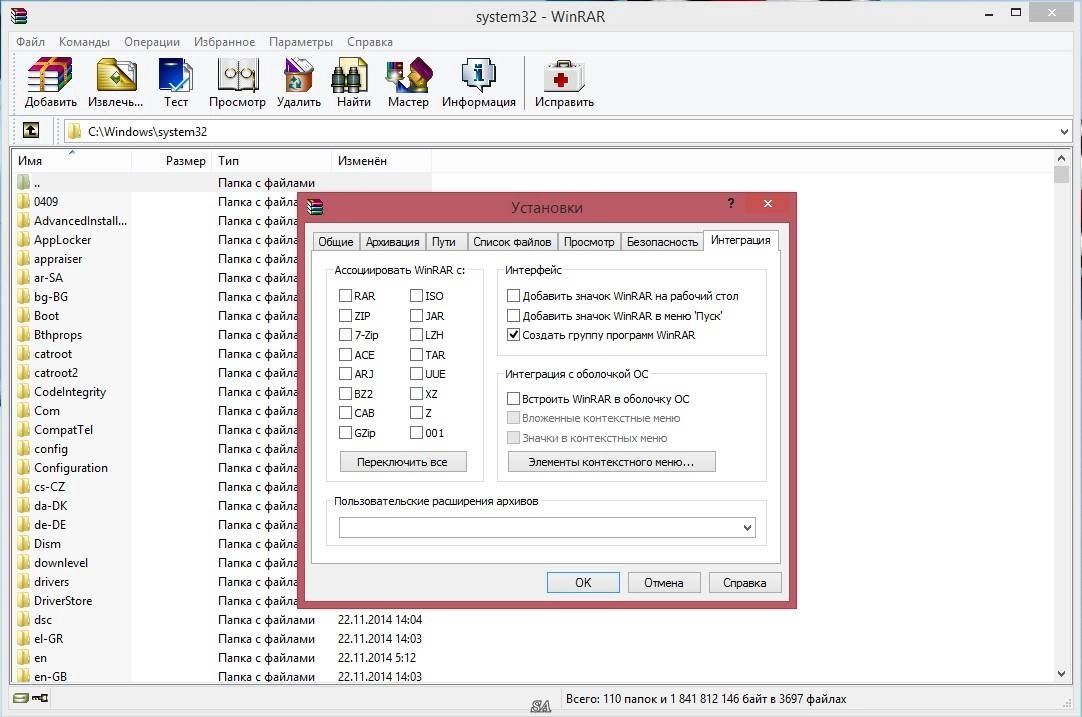This screenshot has width=1082, height=717.
Task: Check the 001 association checkbox
Action: pyautogui.click(x=416, y=433)
